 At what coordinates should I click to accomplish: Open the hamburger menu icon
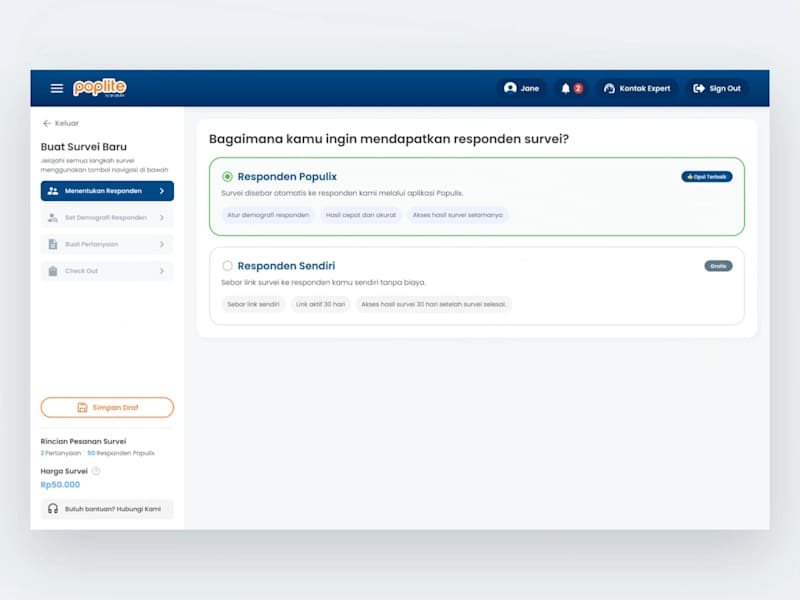[57, 88]
